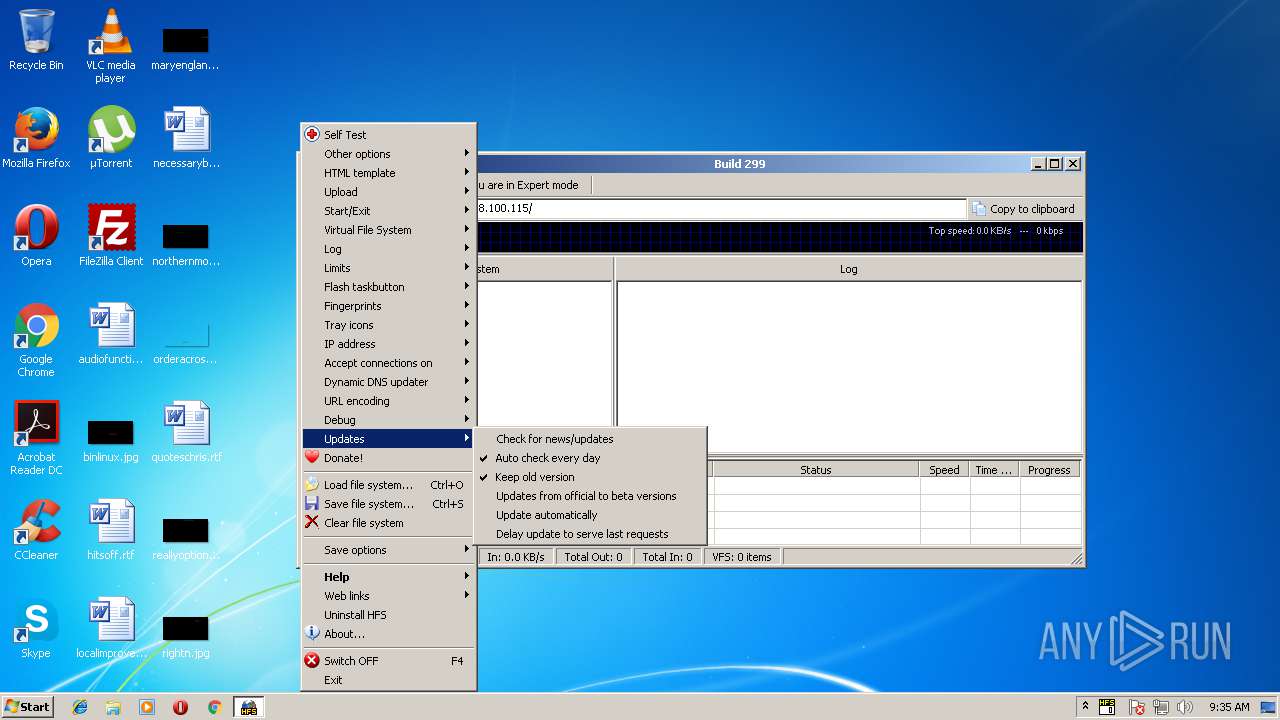The image size is (1280, 720).
Task: Click the Speed column header
Action: coord(944,470)
